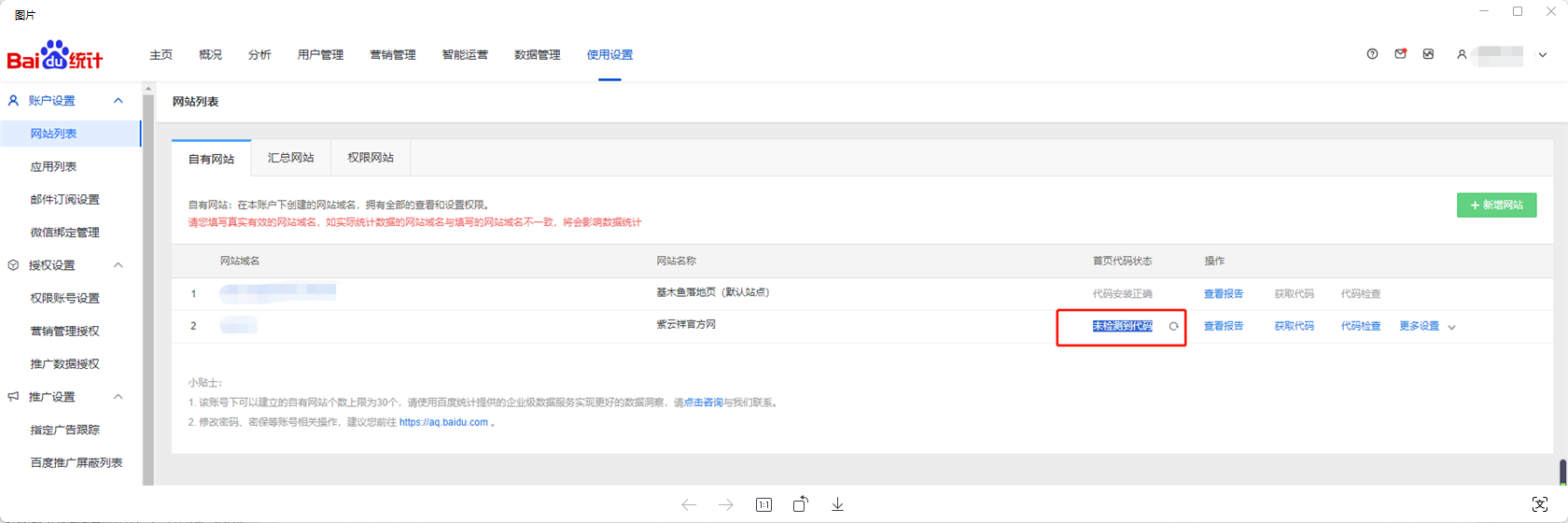Click the 1:1 actual size icon
The image size is (1568, 523).
[763, 504]
